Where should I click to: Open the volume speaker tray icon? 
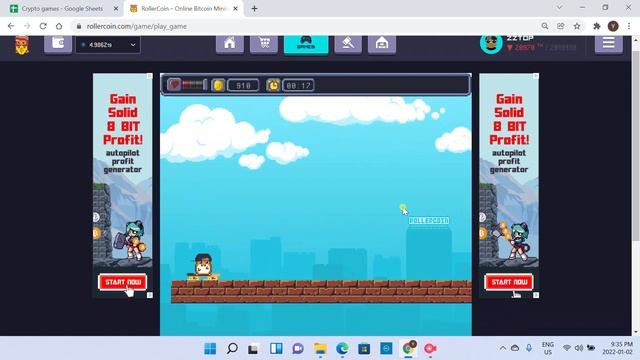(x=578, y=348)
